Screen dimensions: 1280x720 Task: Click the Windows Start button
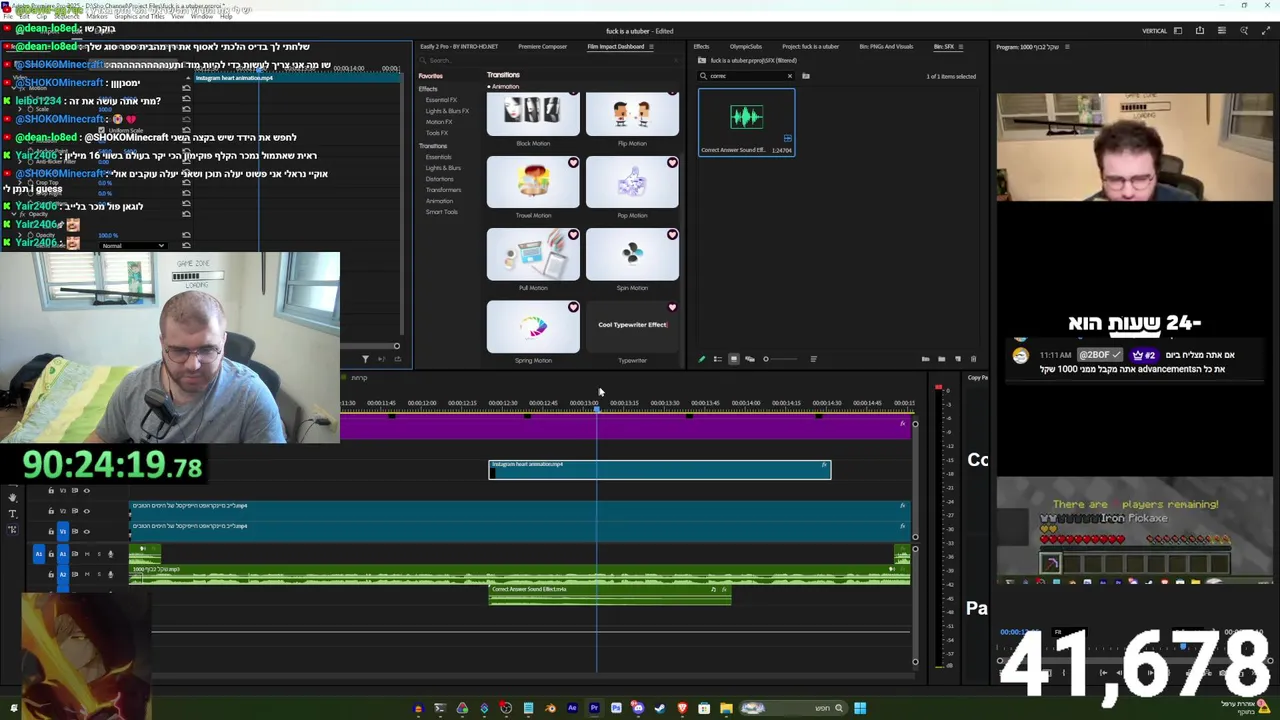[860, 708]
